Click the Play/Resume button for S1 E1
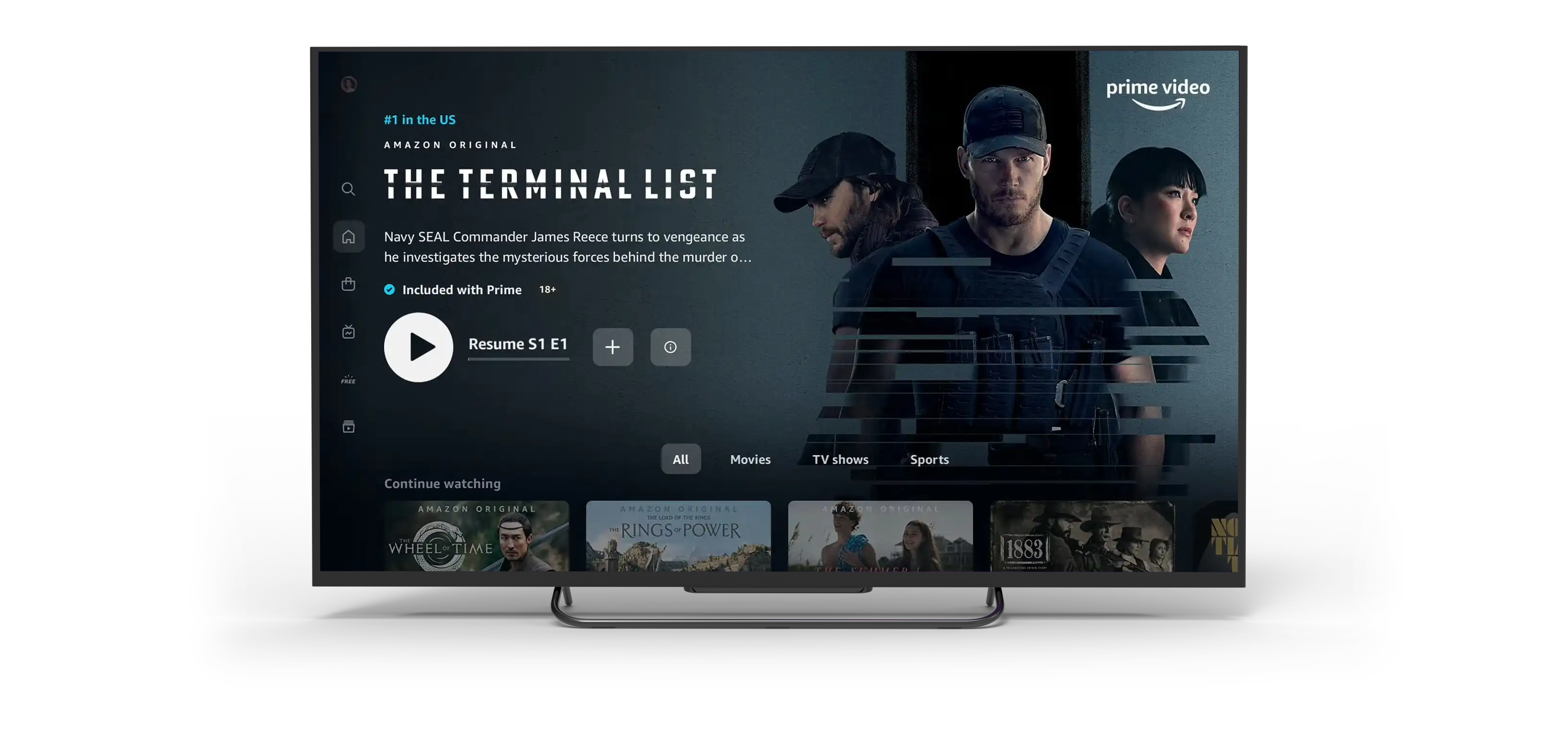Viewport: 1568px width, 735px height. click(417, 347)
